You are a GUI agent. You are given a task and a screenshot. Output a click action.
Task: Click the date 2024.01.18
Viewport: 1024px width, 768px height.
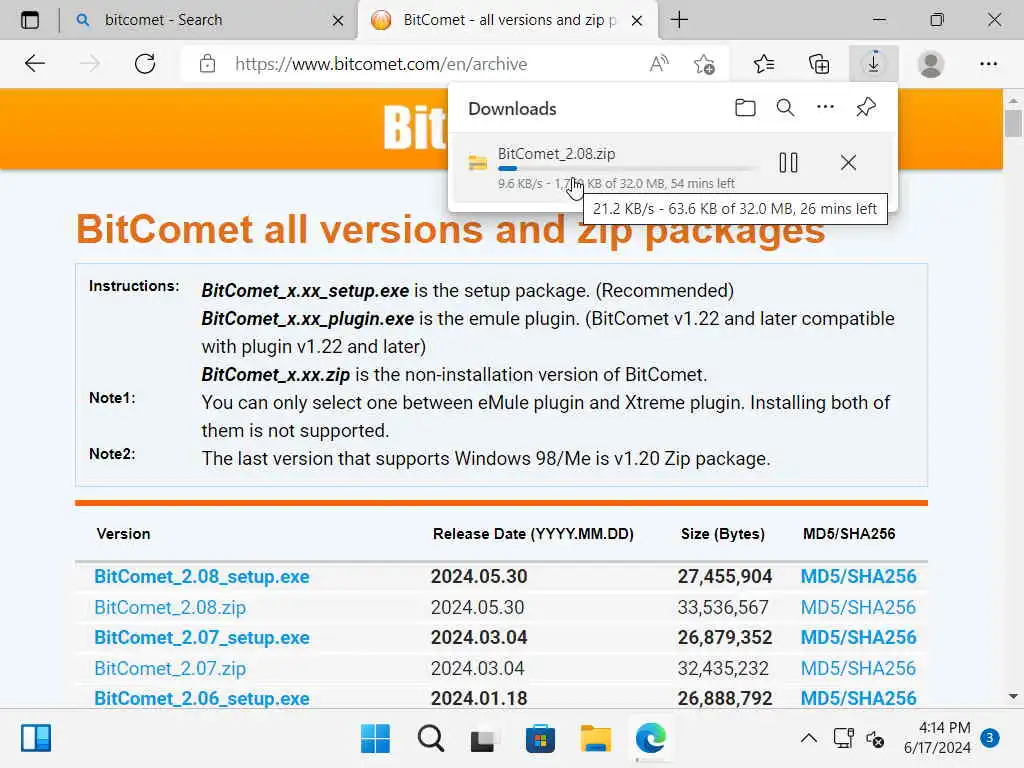[479, 698]
